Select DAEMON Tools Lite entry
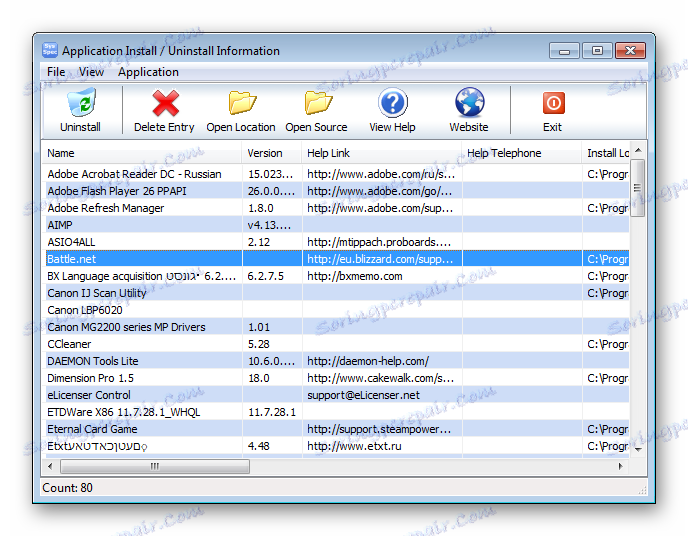 (336, 361)
